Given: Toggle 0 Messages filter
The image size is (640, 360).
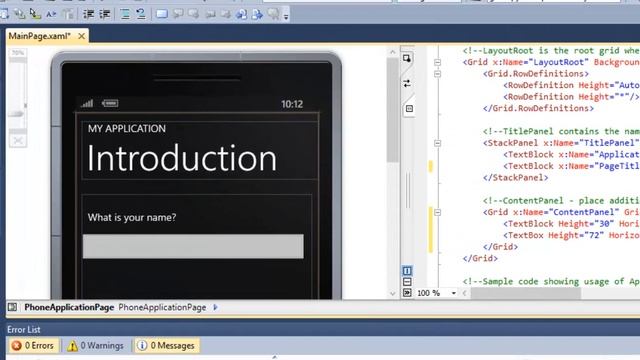Looking at the screenshot, I should (x=166, y=346).
